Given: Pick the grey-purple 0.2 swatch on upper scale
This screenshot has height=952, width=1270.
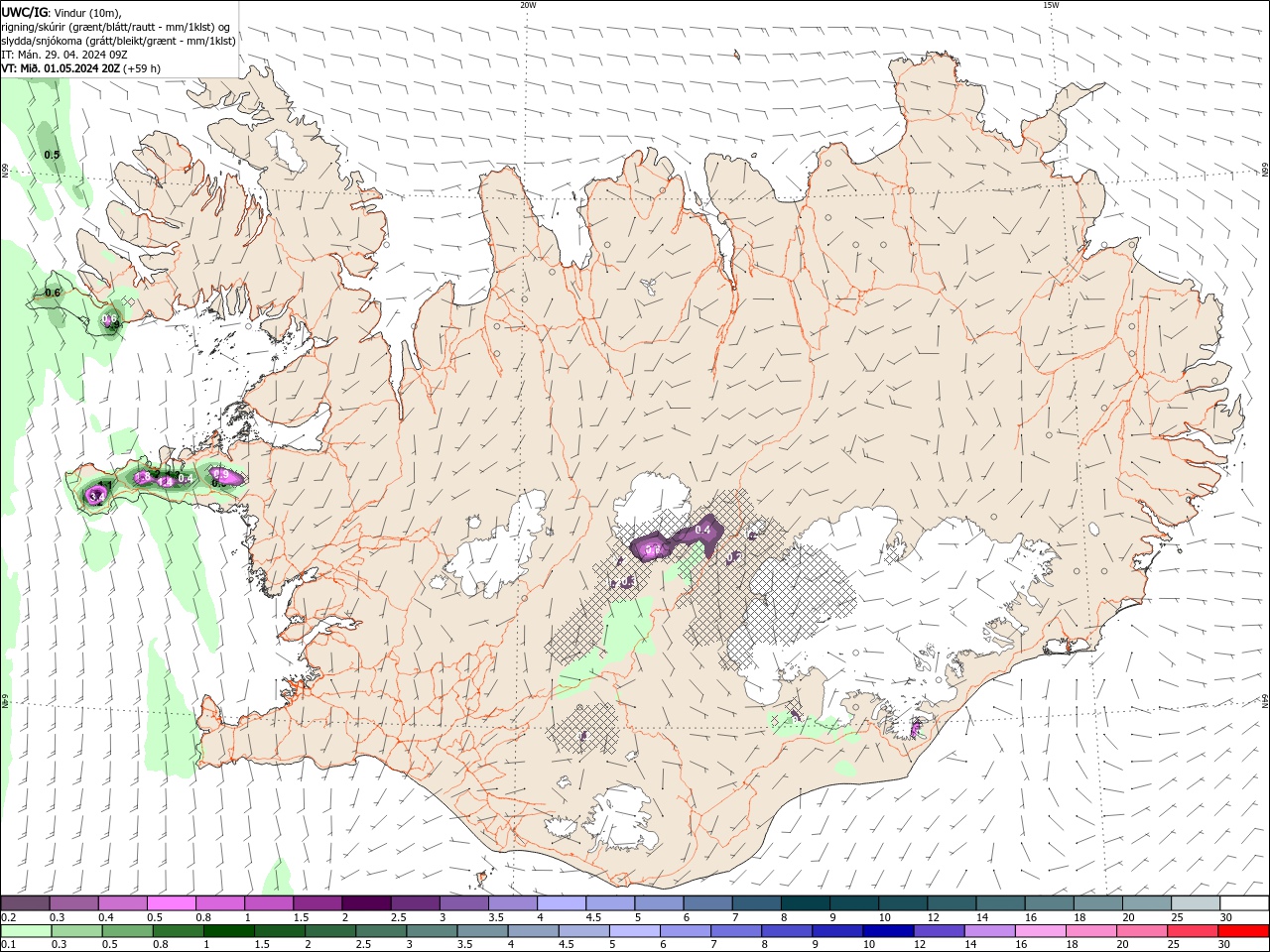Looking at the screenshot, I should (x=25, y=903).
